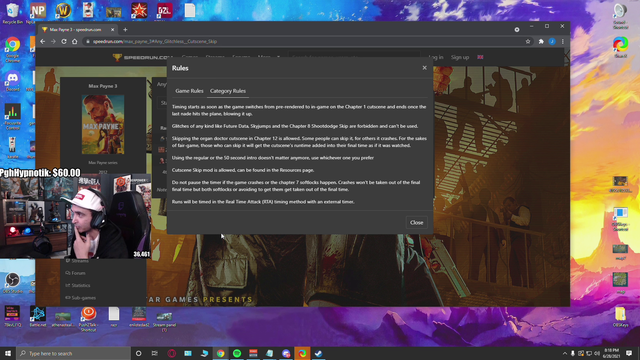640x360 pixels.
Task: Click the Speedrun.com trophy logo
Action: point(142,58)
